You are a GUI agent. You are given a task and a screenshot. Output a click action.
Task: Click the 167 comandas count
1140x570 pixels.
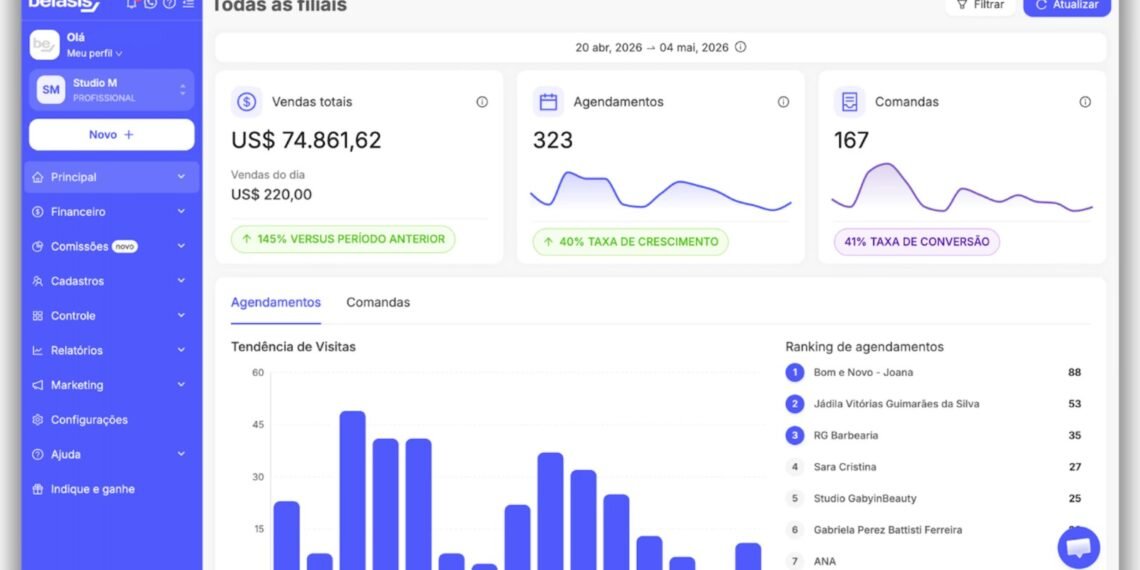851,140
